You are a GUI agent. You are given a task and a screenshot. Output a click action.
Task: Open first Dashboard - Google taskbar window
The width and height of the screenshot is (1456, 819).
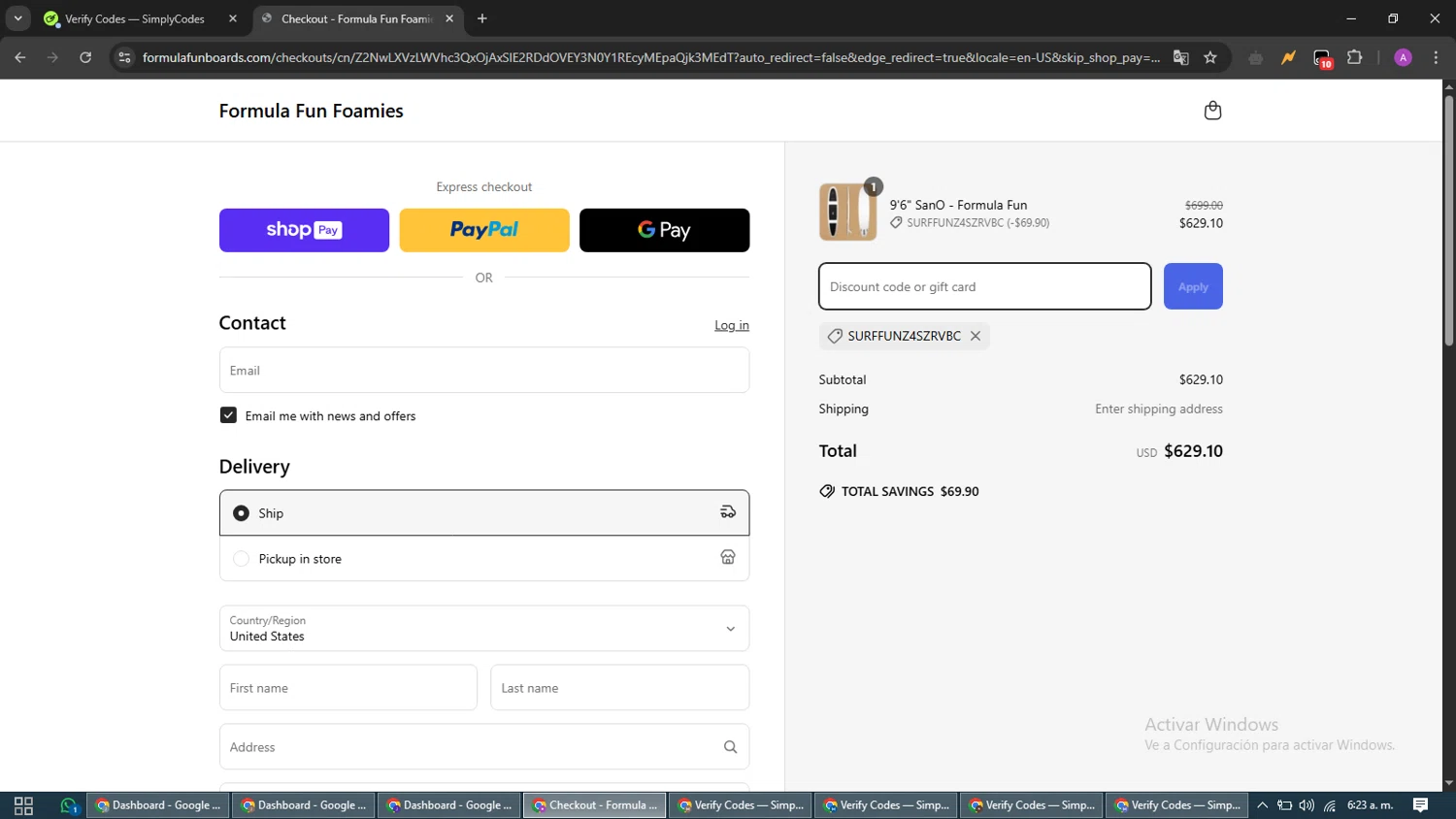158,805
